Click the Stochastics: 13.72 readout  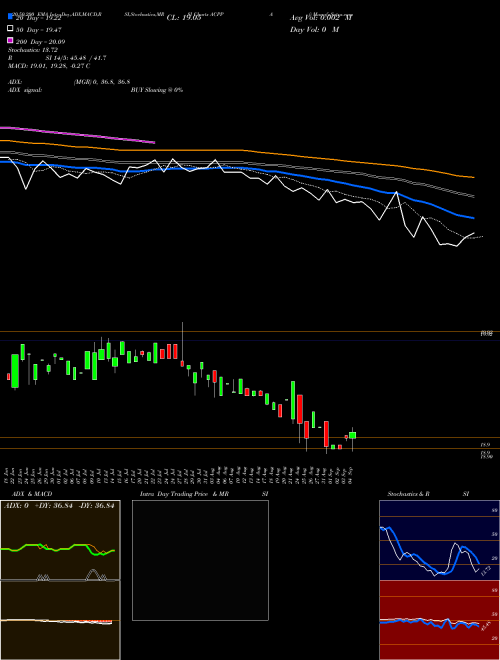click(x=33, y=50)
